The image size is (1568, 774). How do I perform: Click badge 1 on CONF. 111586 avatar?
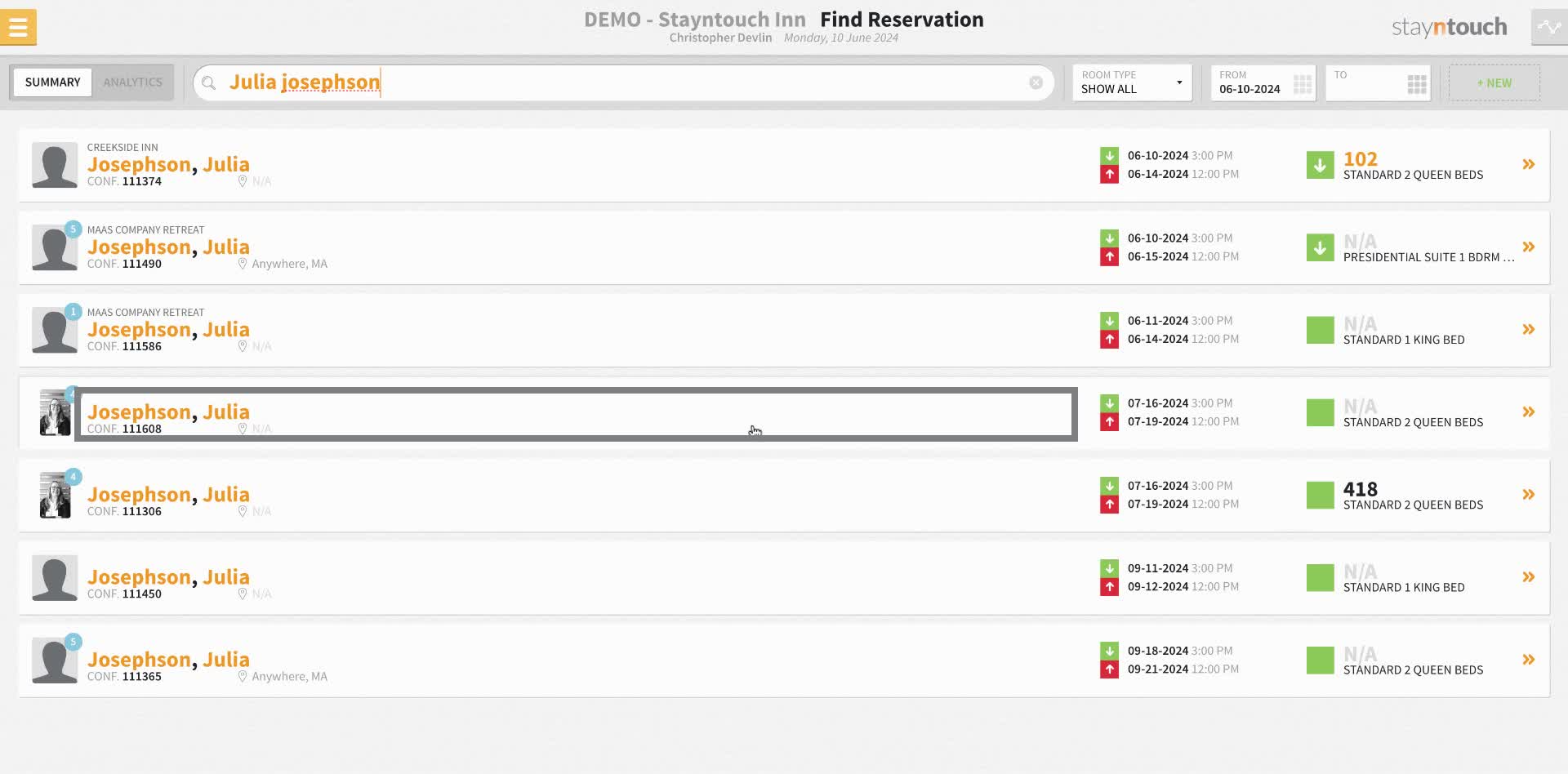tap(73, 312)
